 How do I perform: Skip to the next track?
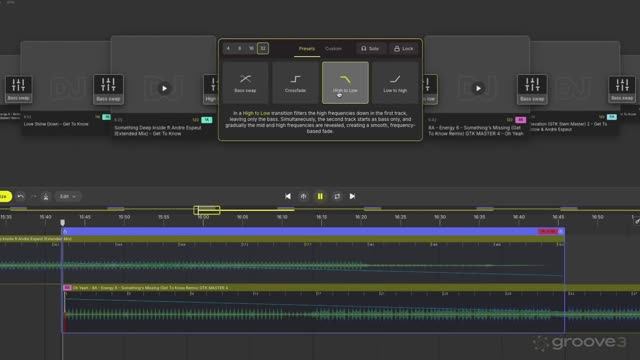pos(352,196)
